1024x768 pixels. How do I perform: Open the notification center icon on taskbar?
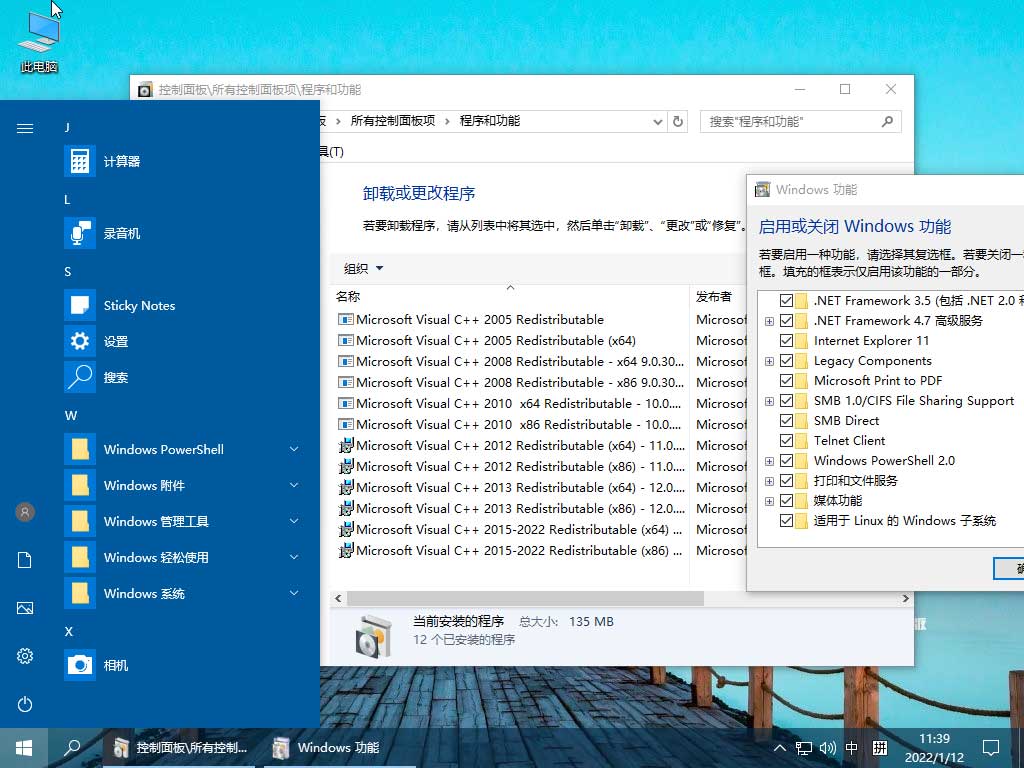click(x=991, y=748)
